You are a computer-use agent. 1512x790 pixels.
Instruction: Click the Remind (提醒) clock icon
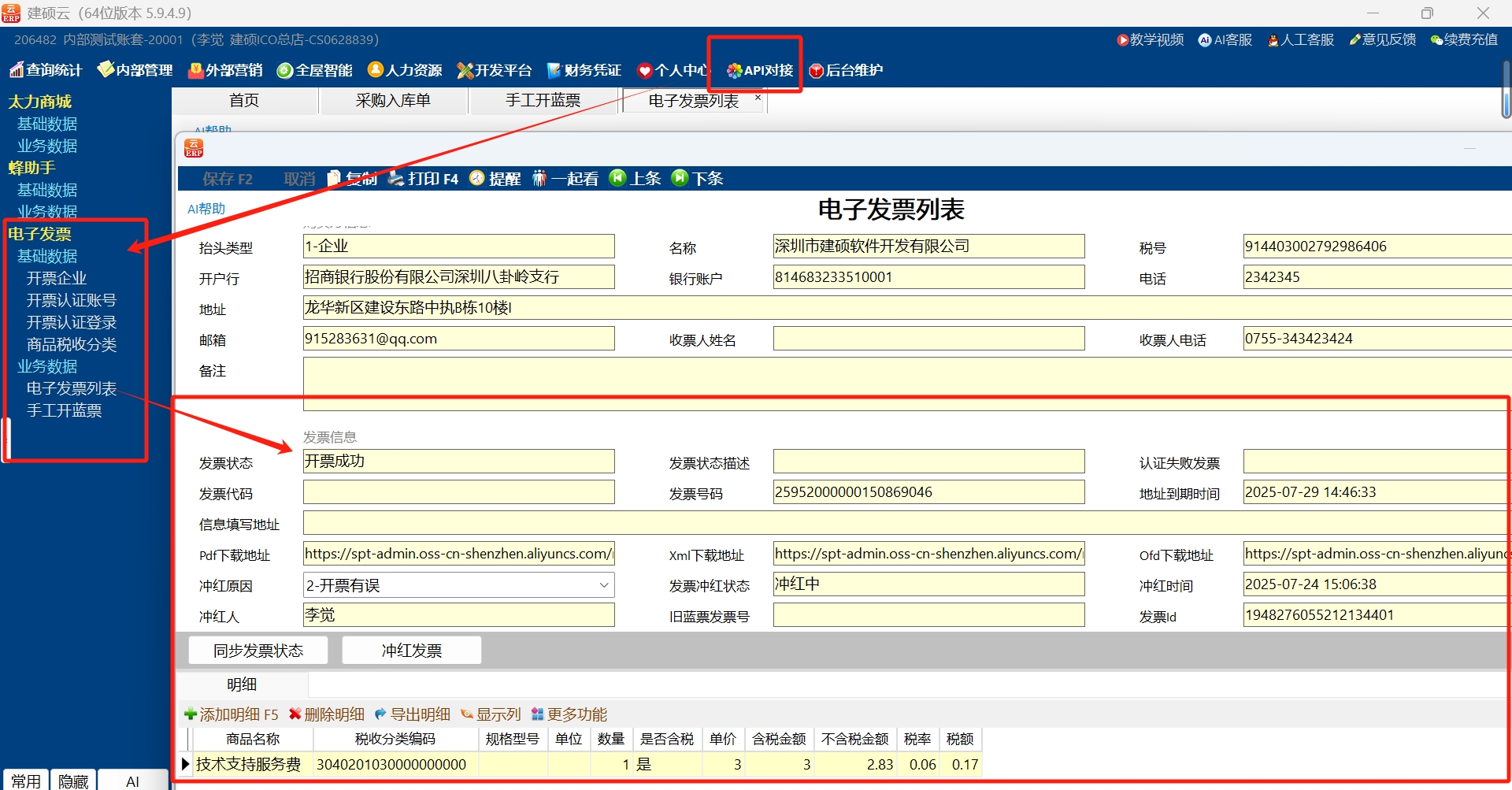click(477, 179)
